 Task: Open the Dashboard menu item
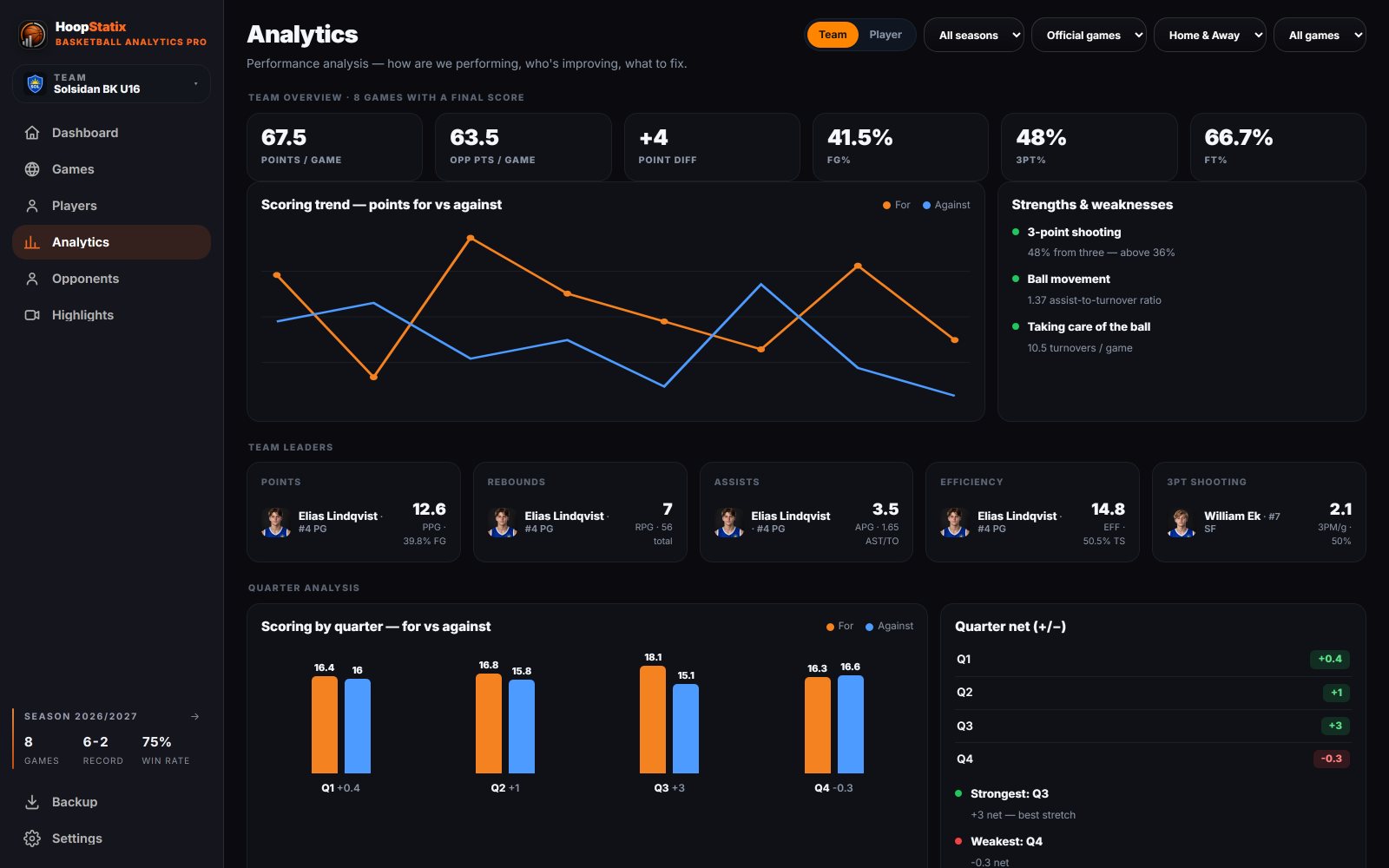[x=111, y=133]
